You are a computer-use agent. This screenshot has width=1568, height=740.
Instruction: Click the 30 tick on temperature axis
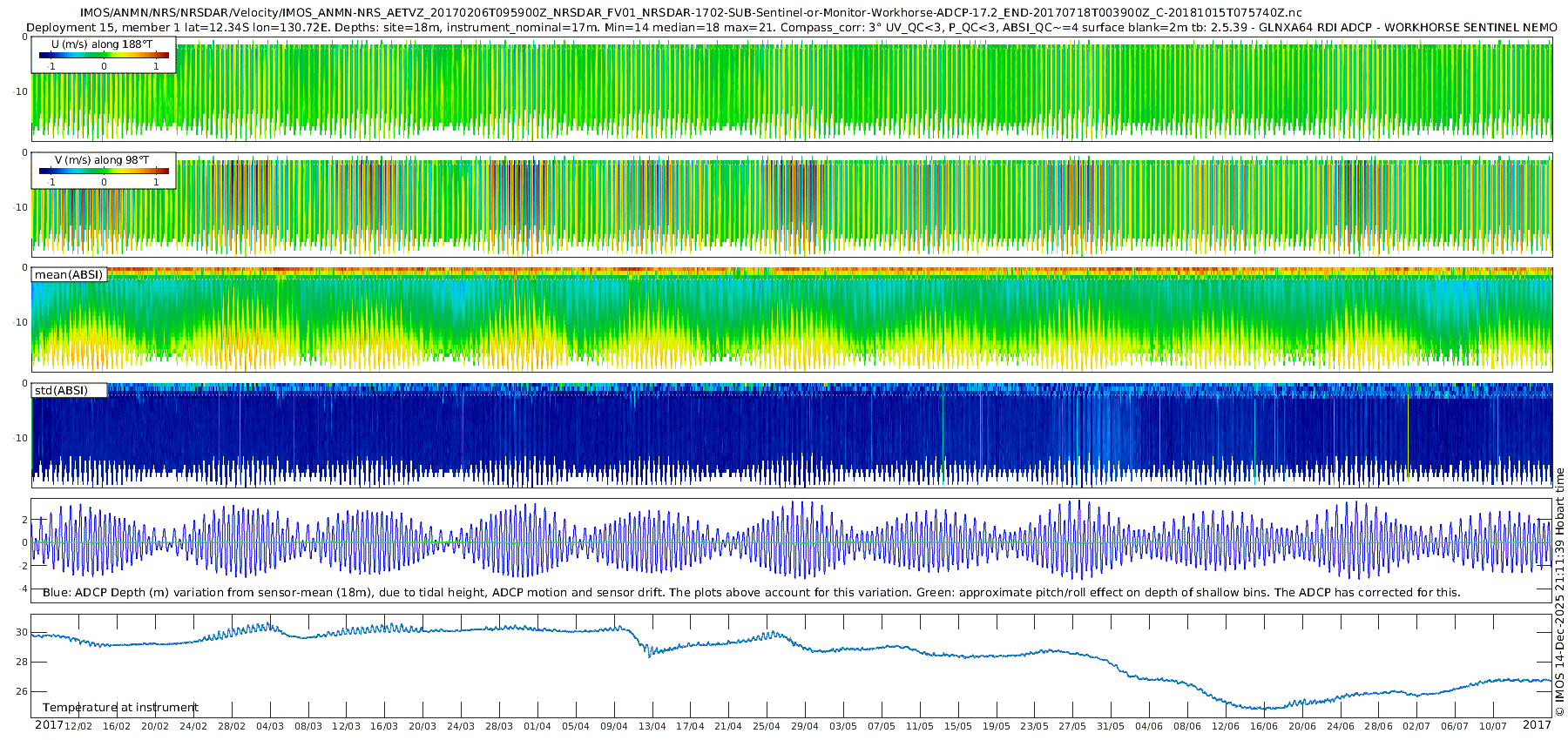click(22, 633)
